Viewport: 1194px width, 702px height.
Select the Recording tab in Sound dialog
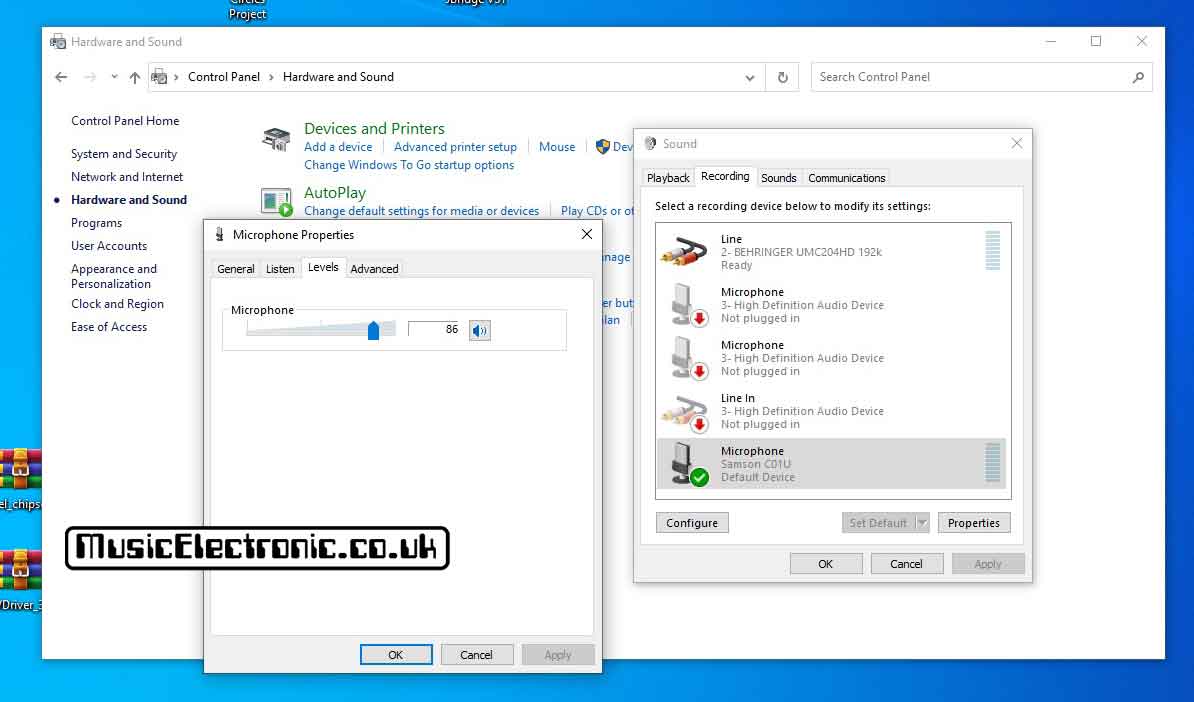pyautogui.click(x=725, y=176)
